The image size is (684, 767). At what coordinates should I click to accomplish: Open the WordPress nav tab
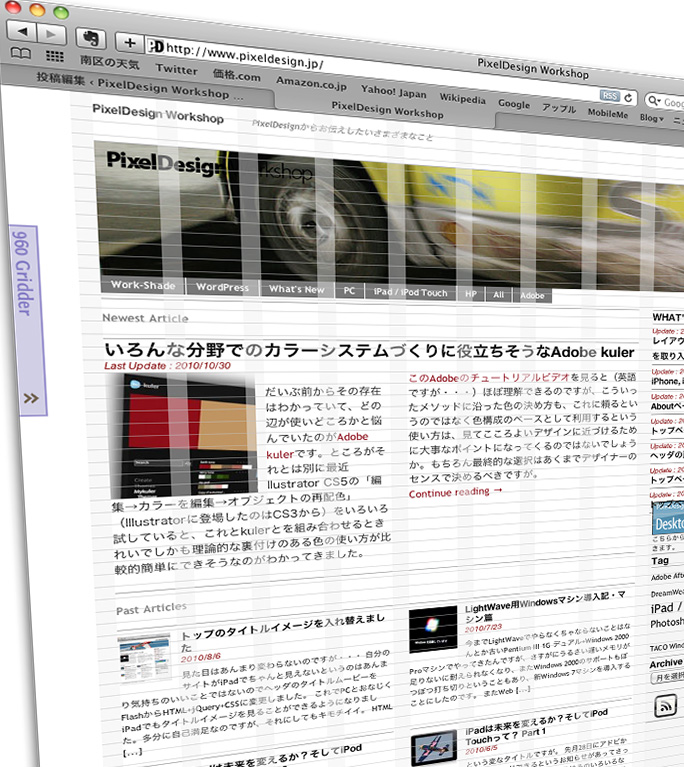[x=223, y=287]
